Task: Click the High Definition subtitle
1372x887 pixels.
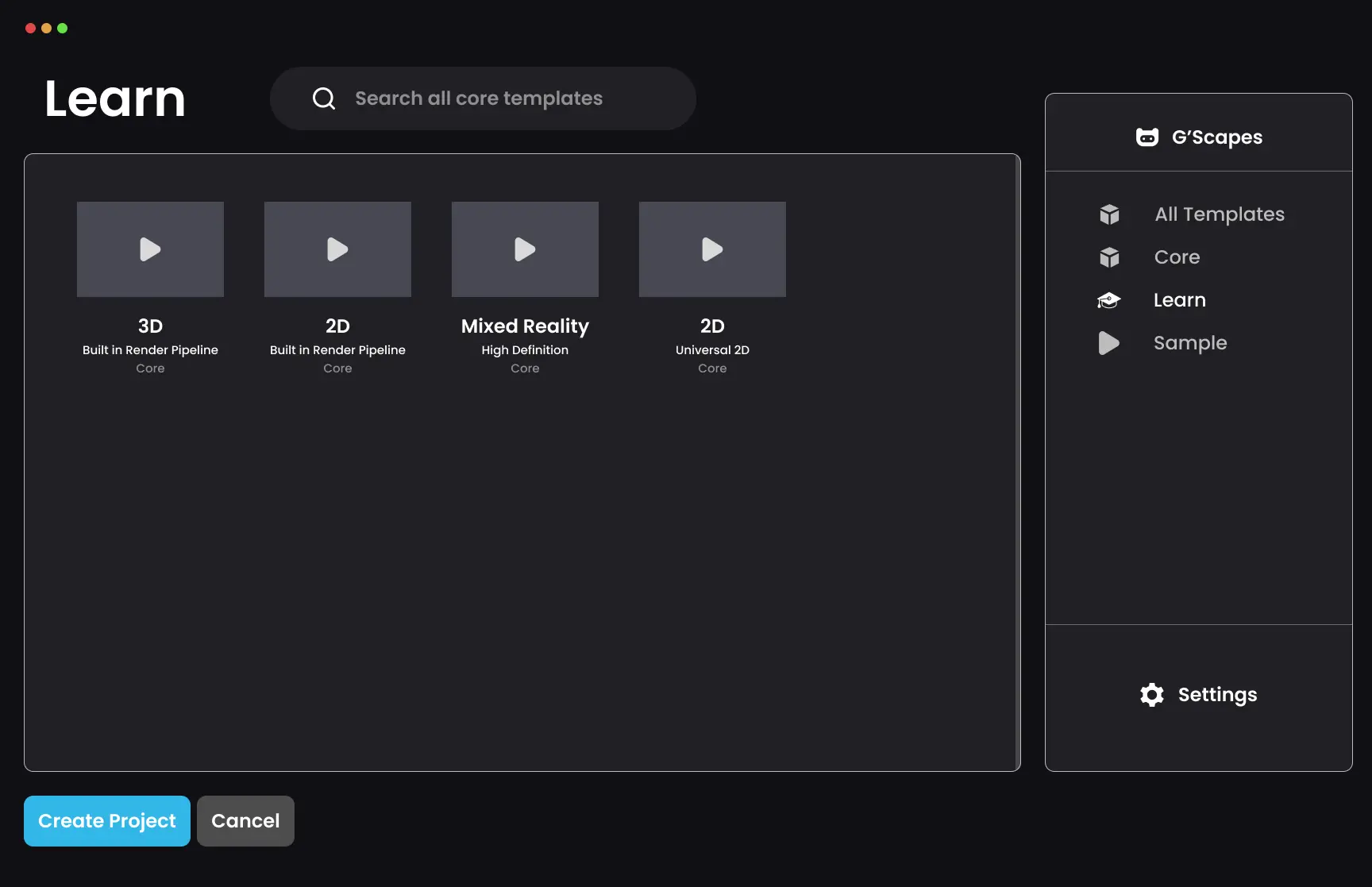Action: (x=525, y=350)
